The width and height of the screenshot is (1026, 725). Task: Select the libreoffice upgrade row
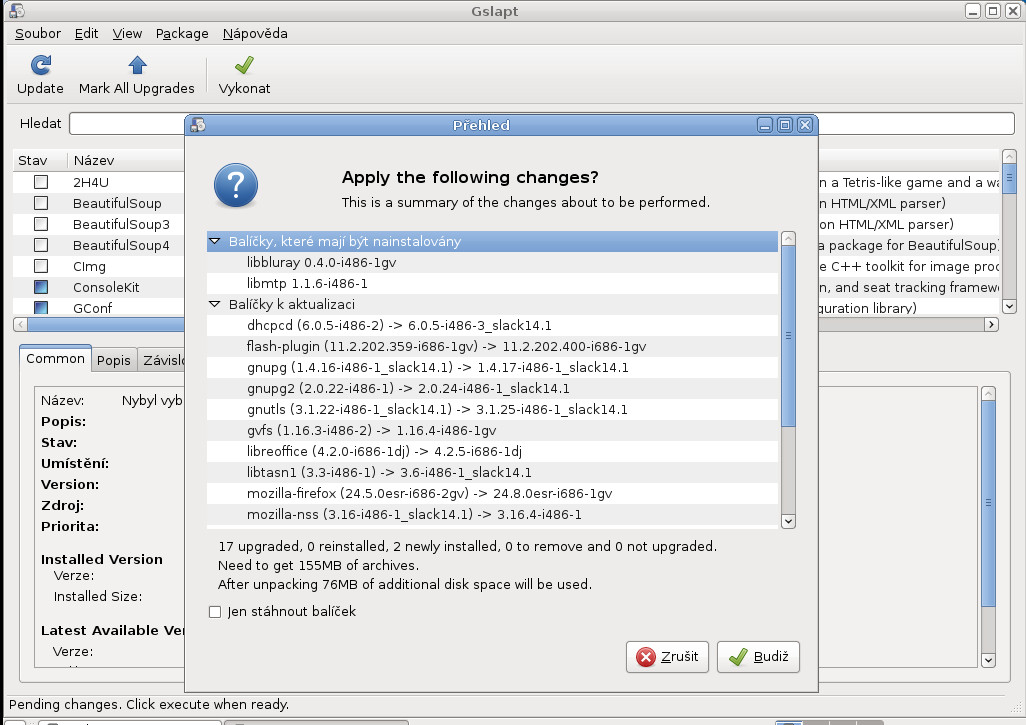[493, 451]
